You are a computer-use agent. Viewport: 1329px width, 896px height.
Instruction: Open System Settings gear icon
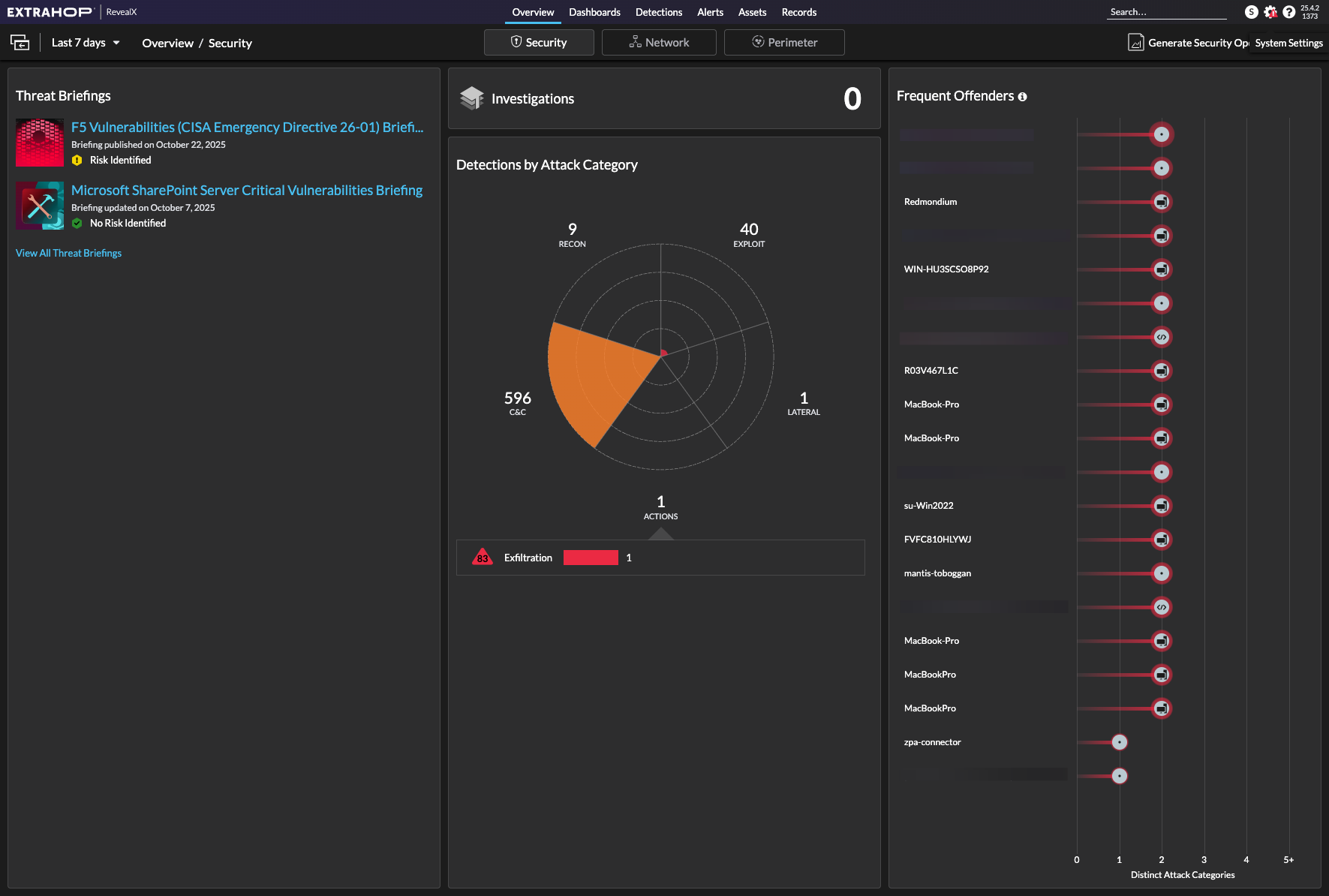pos(1270,12)
